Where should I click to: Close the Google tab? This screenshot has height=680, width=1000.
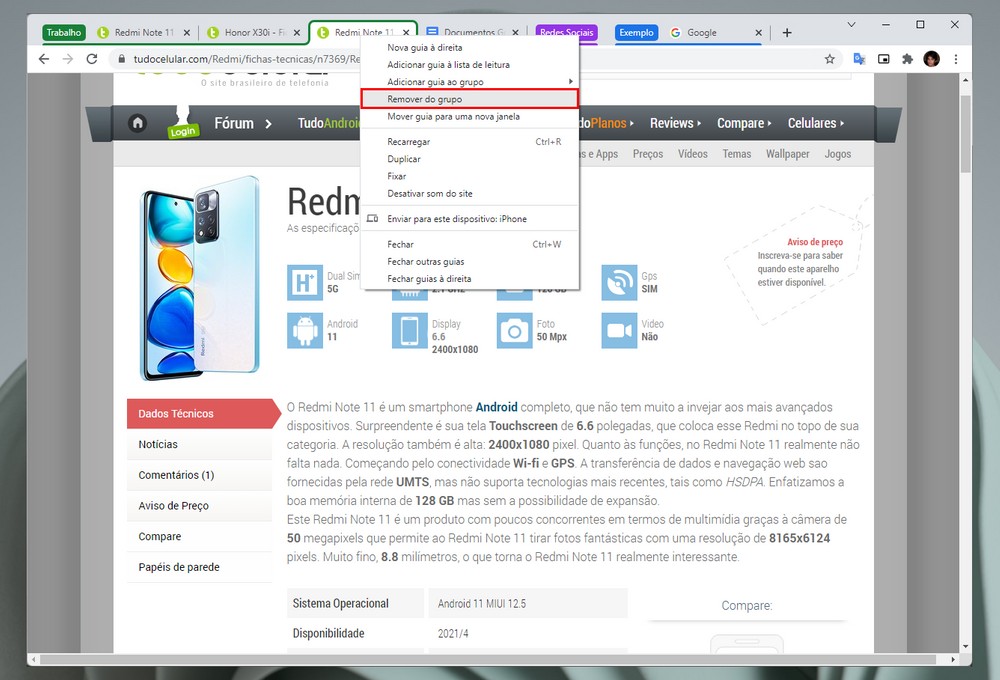click(758, 33)
